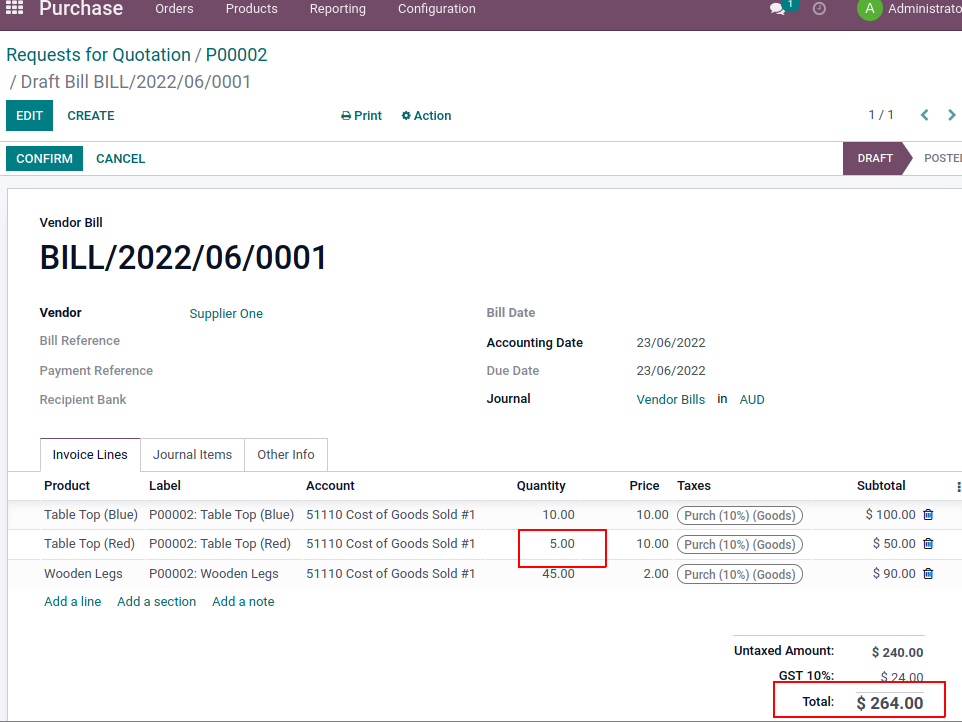Image resolution: width=962 pixels, height=722 pixels.
Task: Click the $ 50.00 subtotal cell
Action: pos(894,543)
